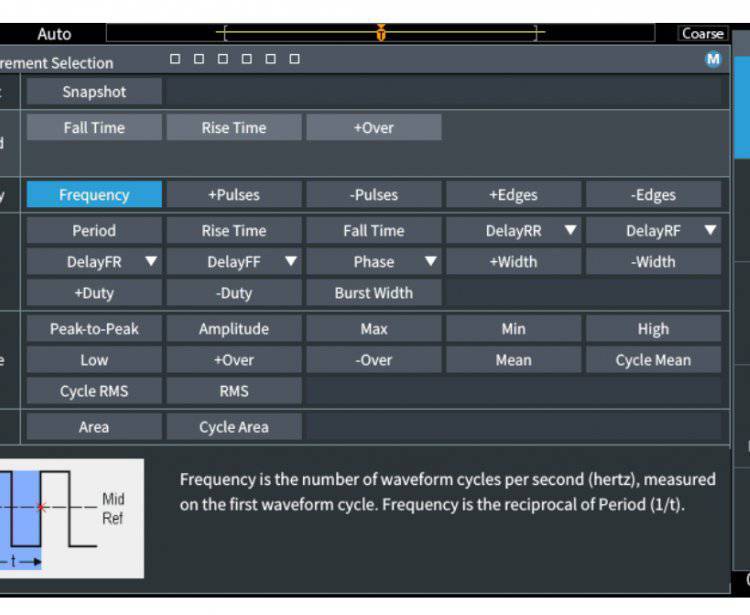Expand the DelayRR dropdown arrow
The height and width of the screenshot is (615, 750).
point(570,230)
